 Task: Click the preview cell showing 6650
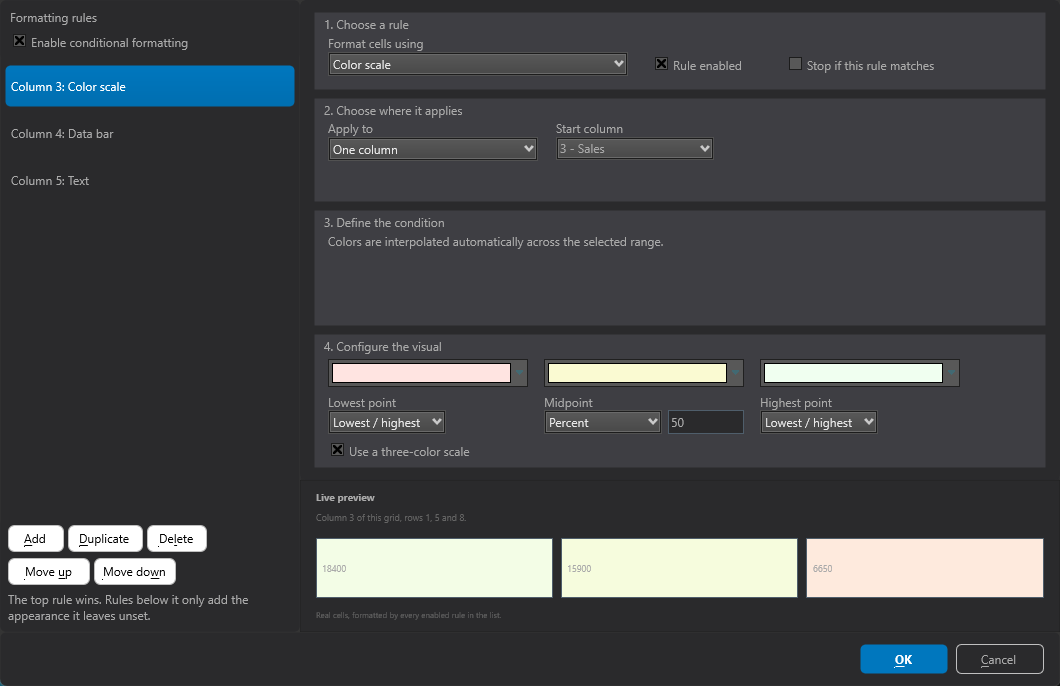pyautogui.click(x=925, y=568)
